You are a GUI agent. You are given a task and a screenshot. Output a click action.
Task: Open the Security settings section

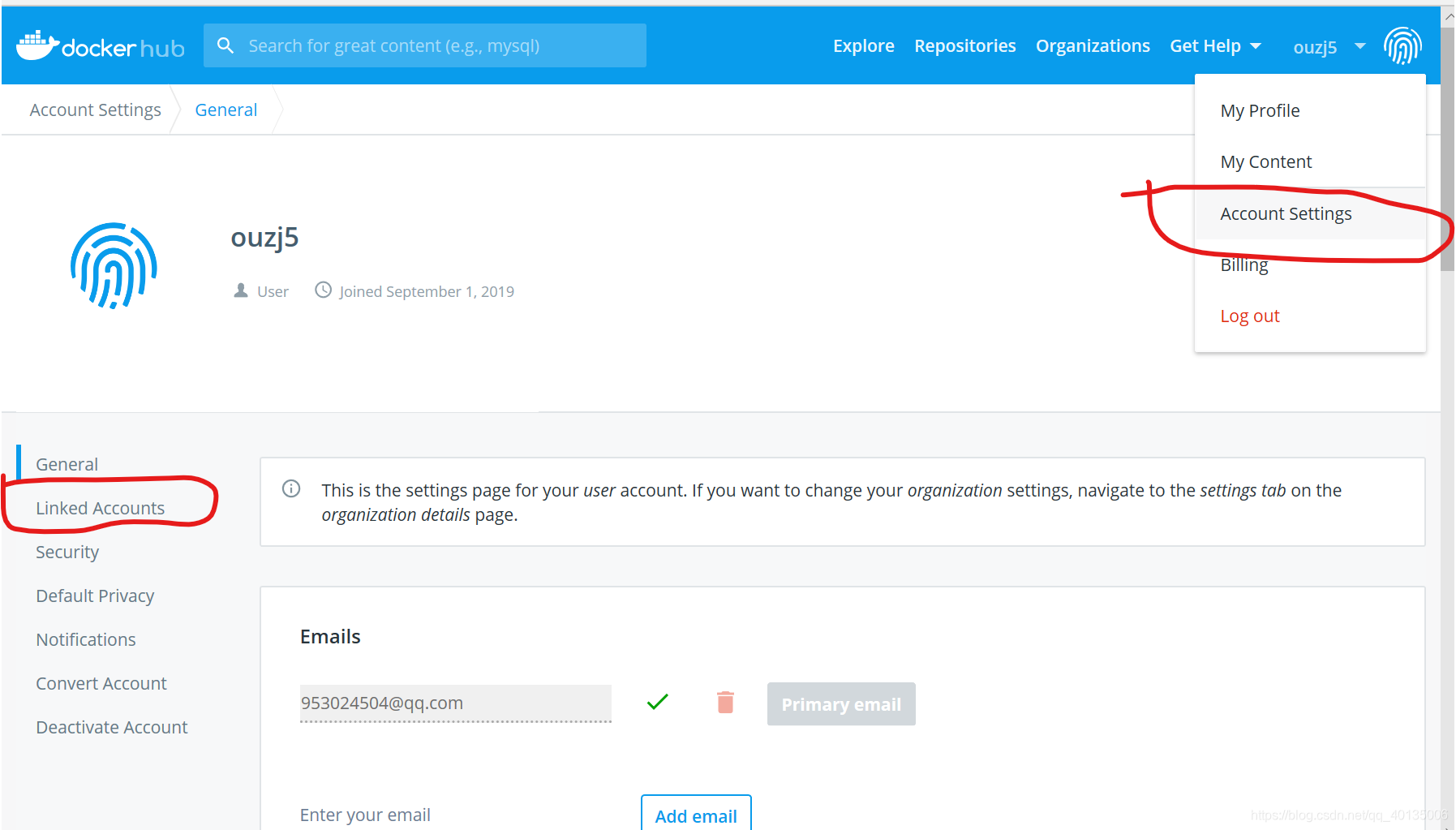67,552
